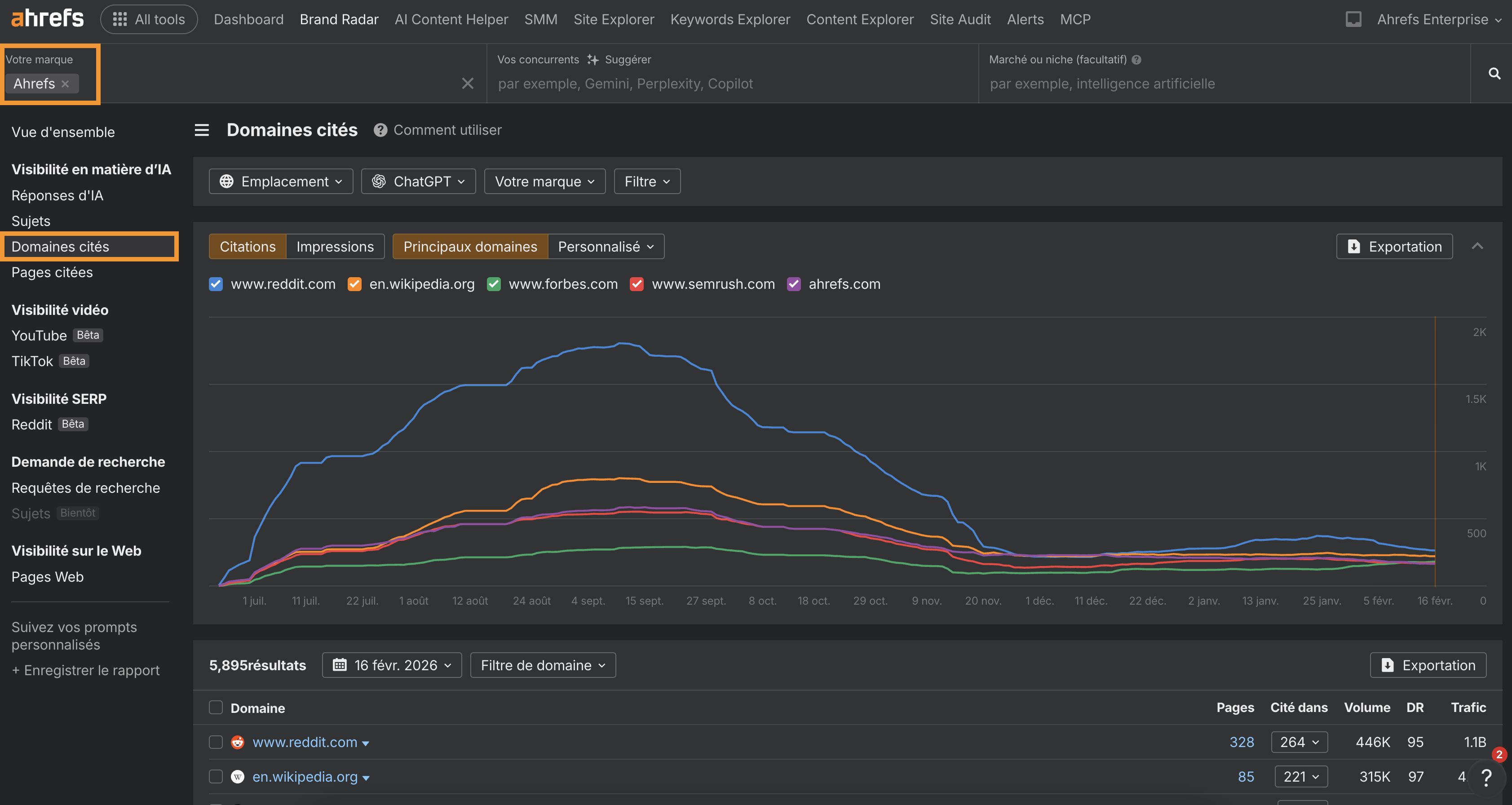Open Pages citées in the sidebar
Viewport: 1512px width, 805px height.
52,272
